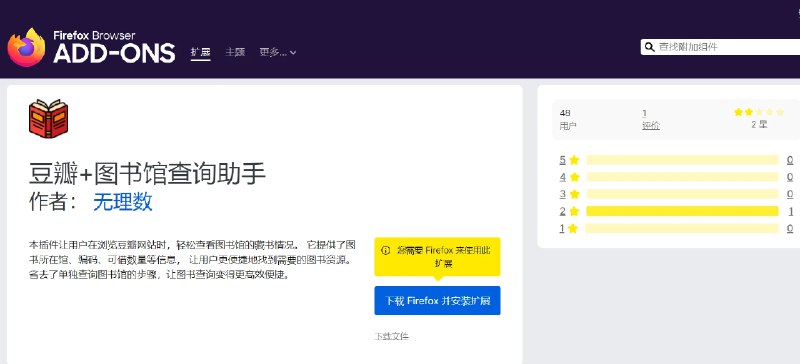The image size is (800, 364).
Task: Click the 1 star rating number link
Action: click(562, 228)
